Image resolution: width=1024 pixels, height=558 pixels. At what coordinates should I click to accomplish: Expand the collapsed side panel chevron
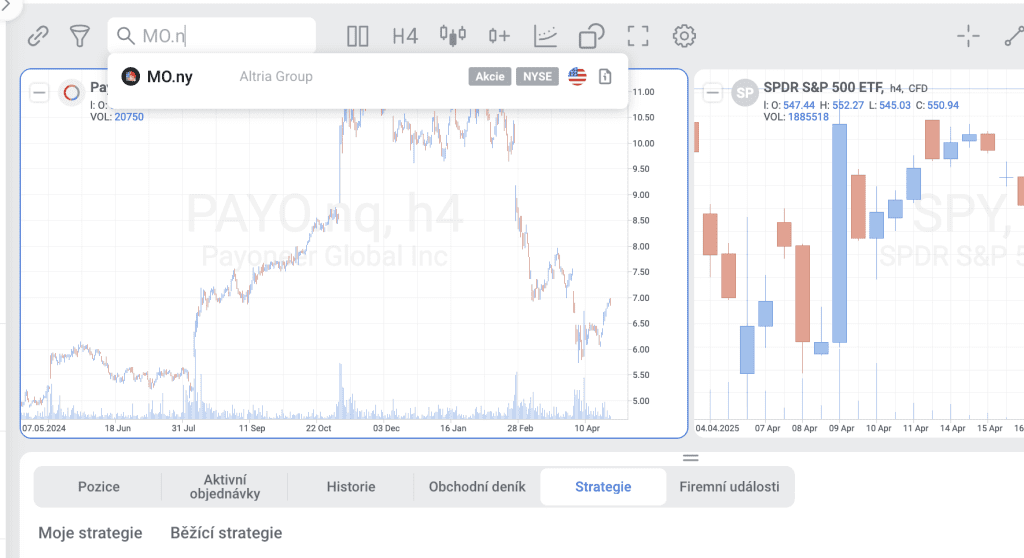pos(7,5)
